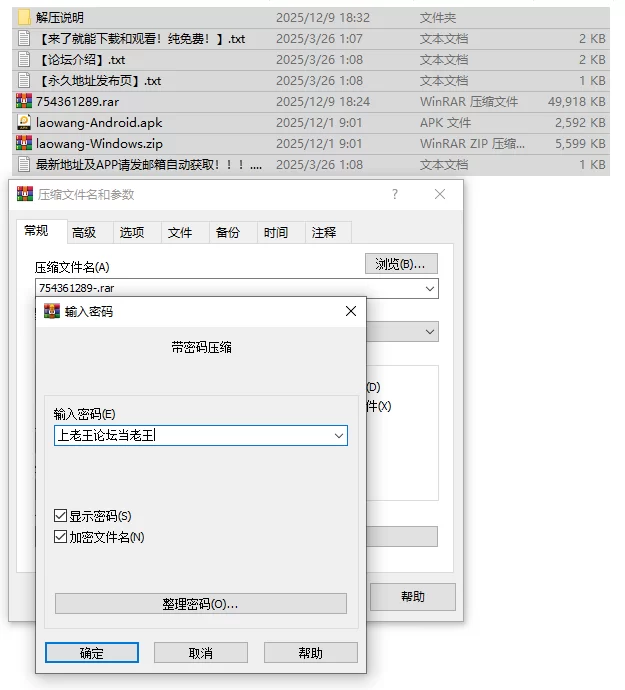Close the 压缩文件名和参数 window
Viewport: 625px width, 690px height.
440,194
